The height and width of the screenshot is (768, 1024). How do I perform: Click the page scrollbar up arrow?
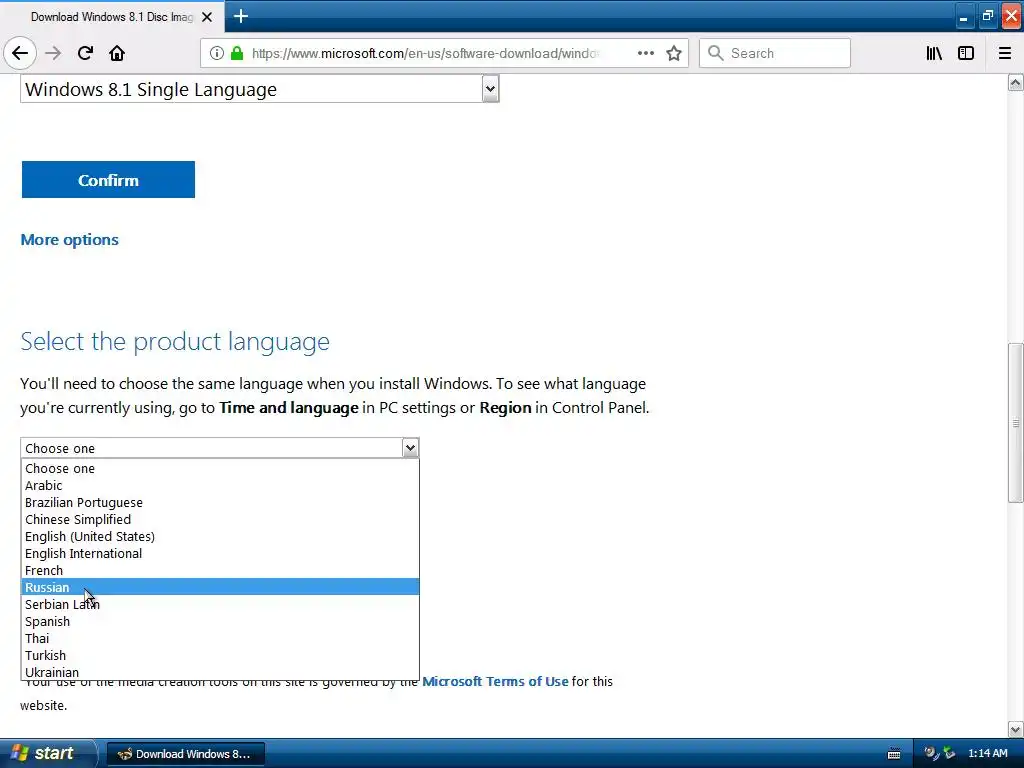[1016, 82]
